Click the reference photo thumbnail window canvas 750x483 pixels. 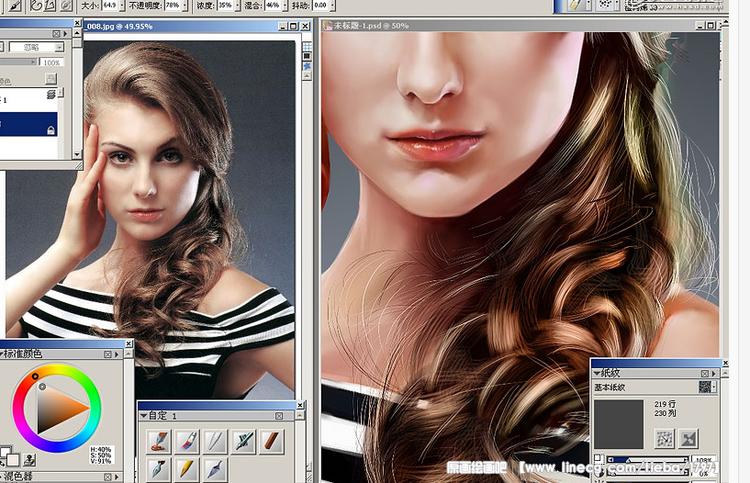pos(150,220)
